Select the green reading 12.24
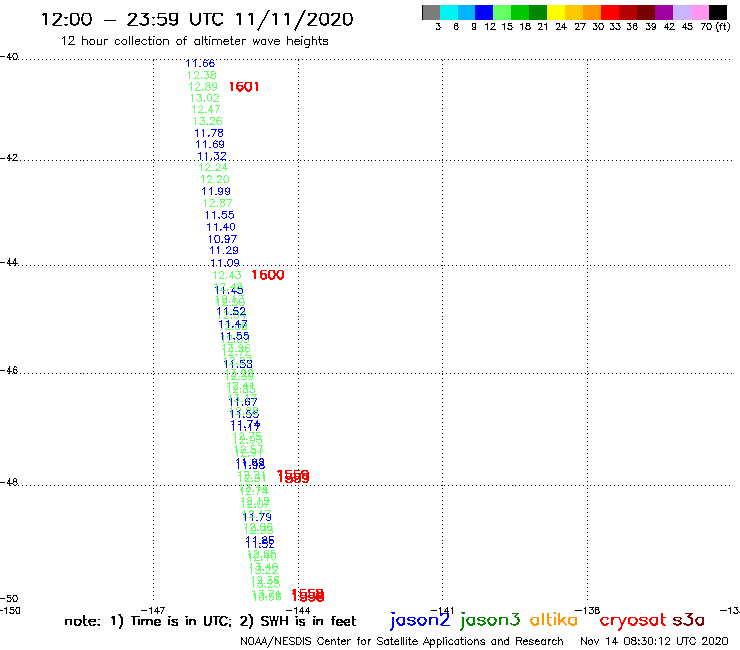 [213, 168]
